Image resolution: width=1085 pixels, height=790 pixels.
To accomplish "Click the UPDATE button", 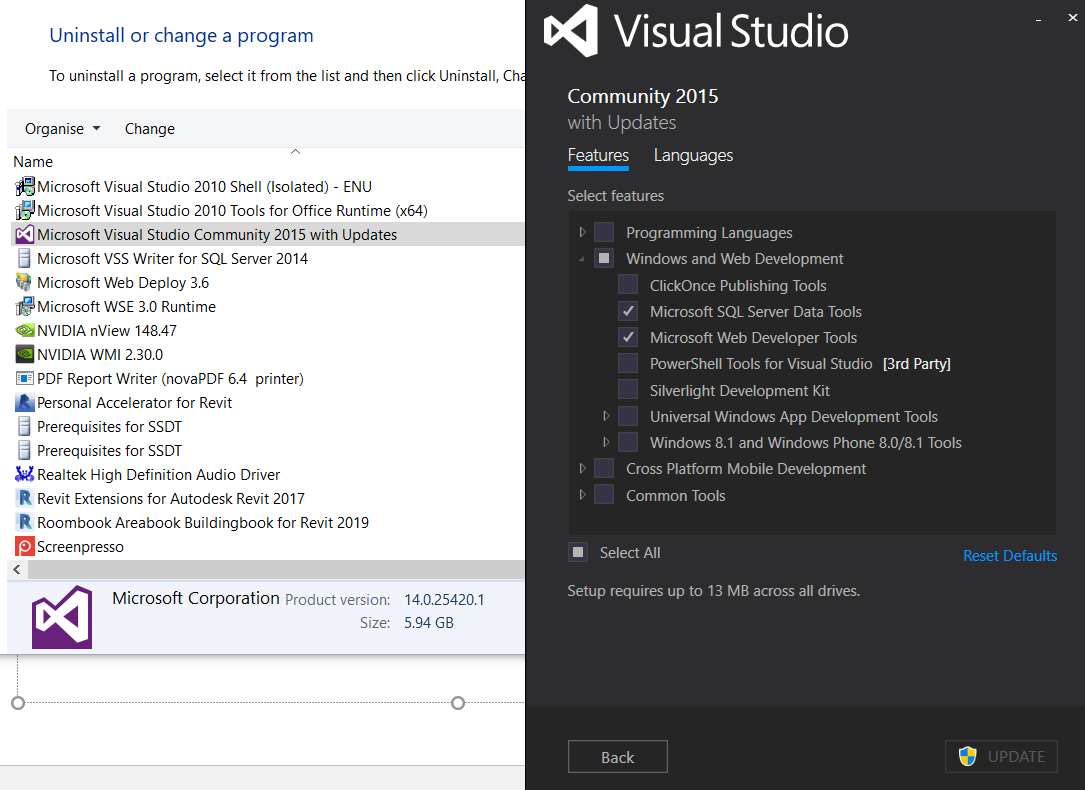I will point(1001,757).
